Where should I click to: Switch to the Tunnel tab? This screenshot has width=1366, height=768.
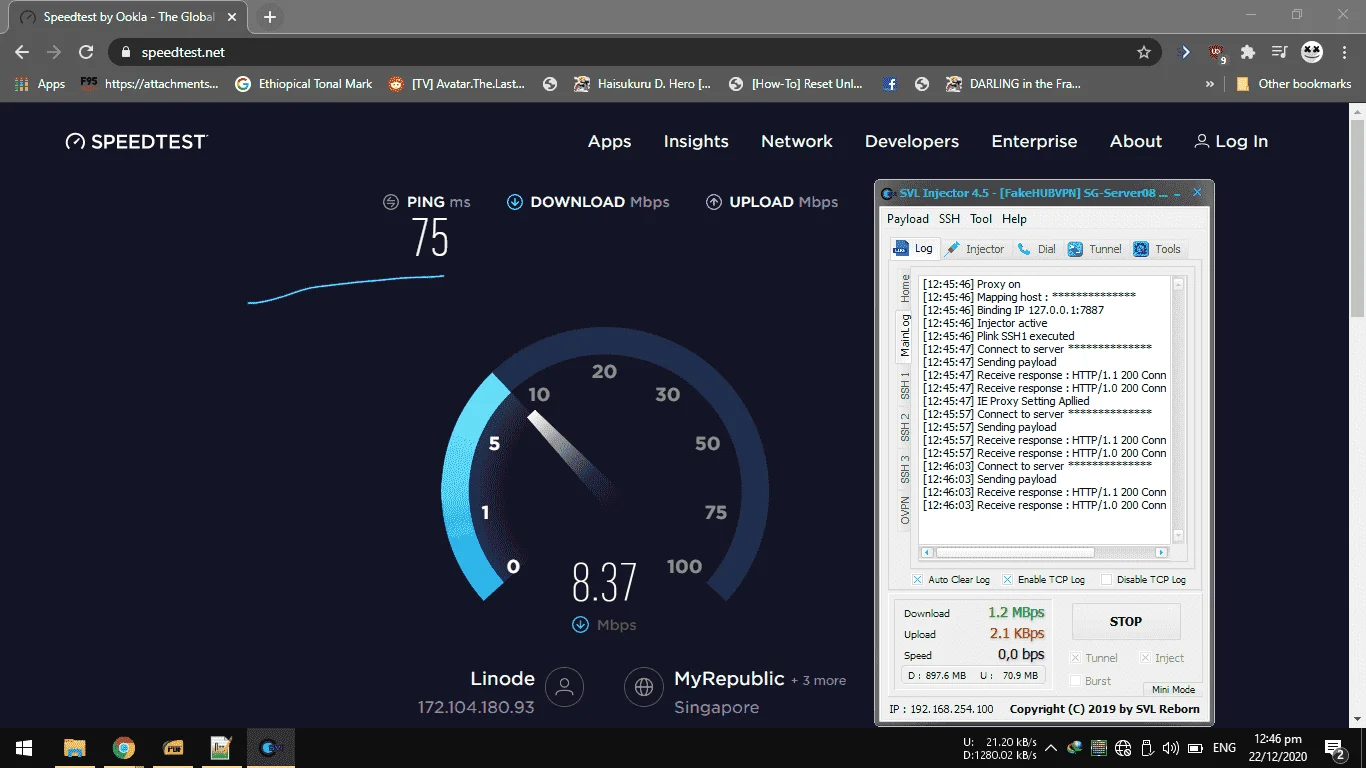click(x=1095, y=249)
